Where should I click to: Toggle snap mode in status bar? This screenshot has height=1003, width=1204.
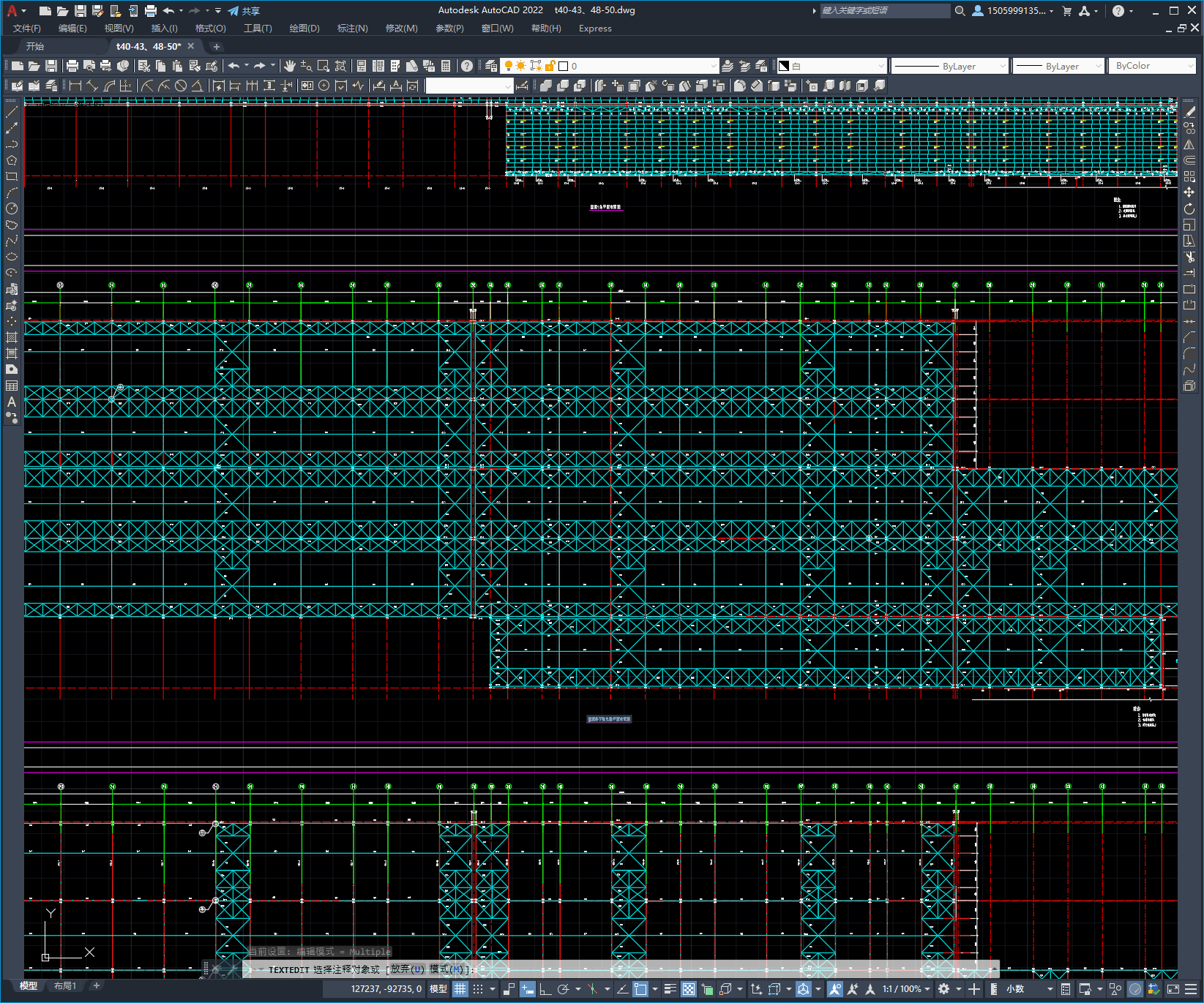click(478, 989)
